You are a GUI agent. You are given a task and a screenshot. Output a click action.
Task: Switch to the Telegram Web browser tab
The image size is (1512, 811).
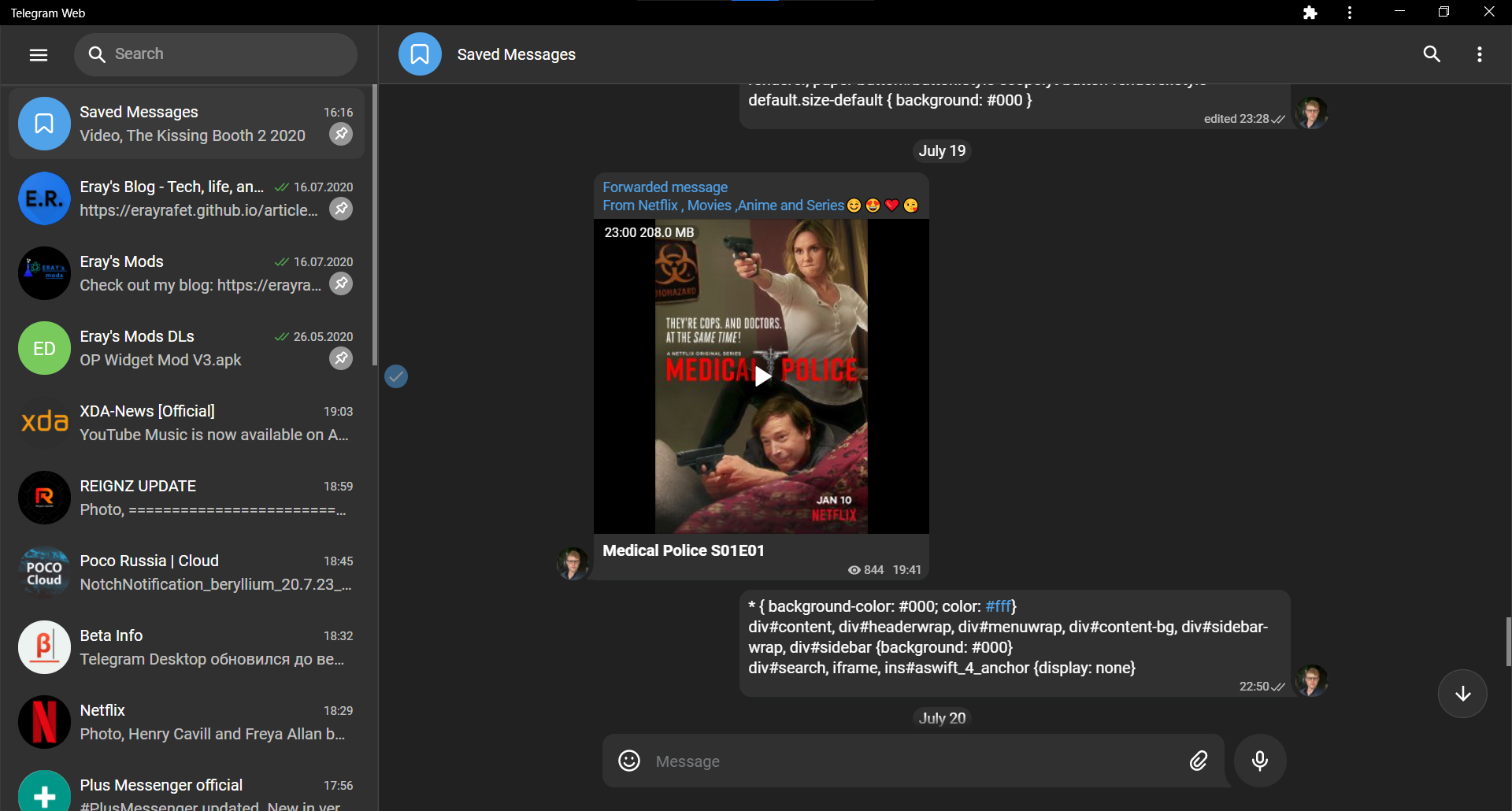(47, 13)
